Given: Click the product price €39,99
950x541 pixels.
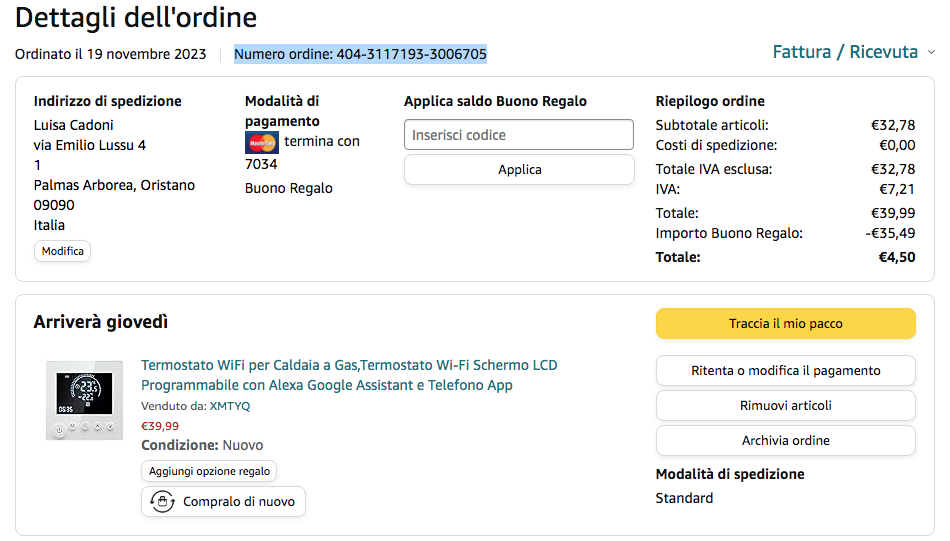Looking at the screenshot, I should tap(160, 426).
